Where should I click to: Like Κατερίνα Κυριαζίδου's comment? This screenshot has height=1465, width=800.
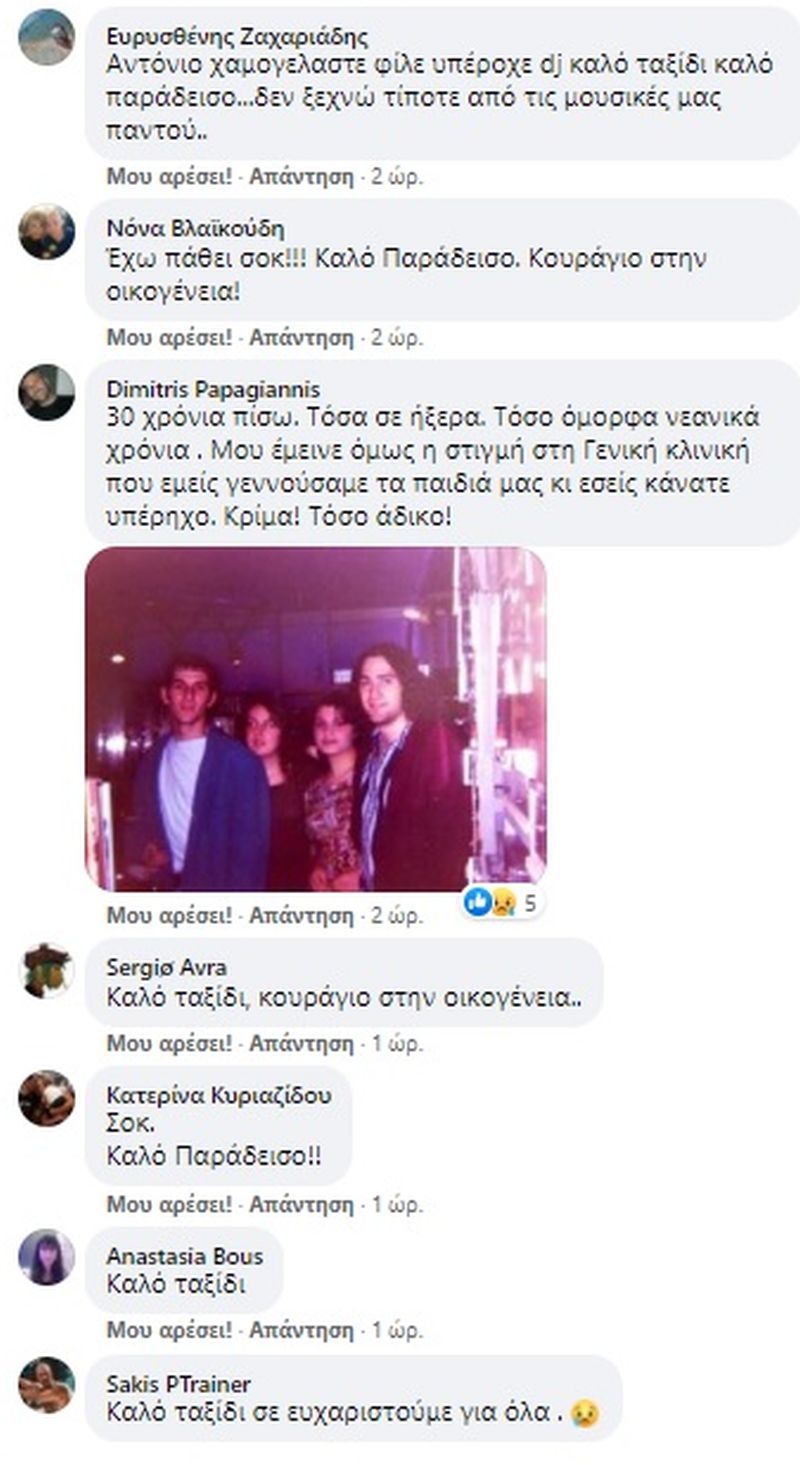tap(169, 1203)
